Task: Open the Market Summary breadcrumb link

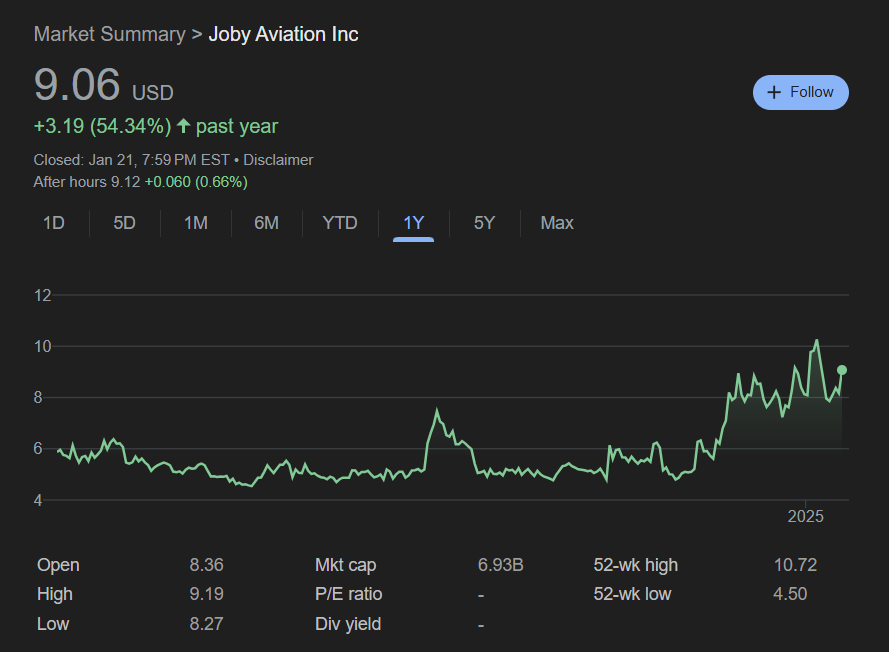Action: [109, 34]
